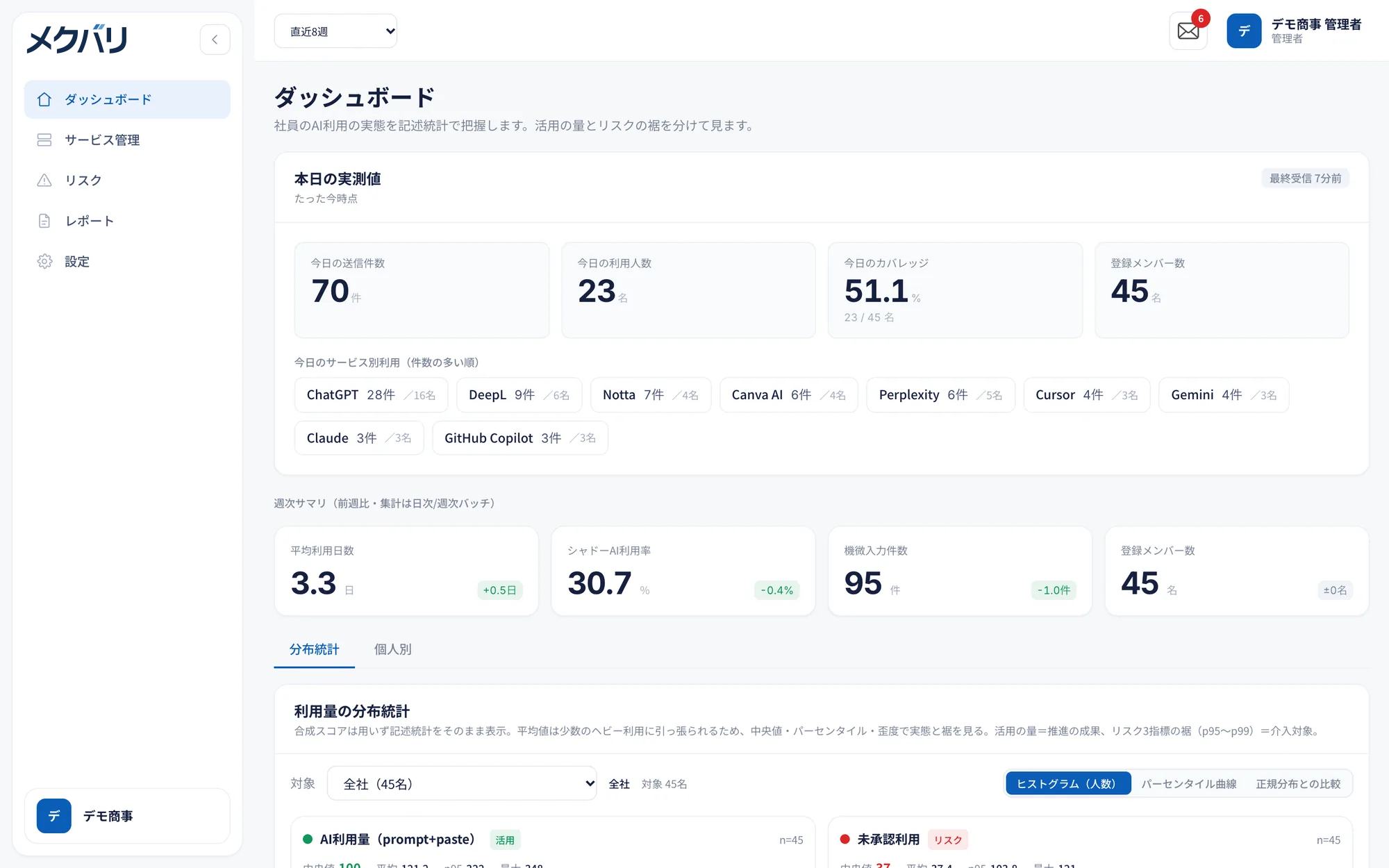Click the +0.5日 change badge
This screenshot has height=868, width=1389.
pos(500,590)
